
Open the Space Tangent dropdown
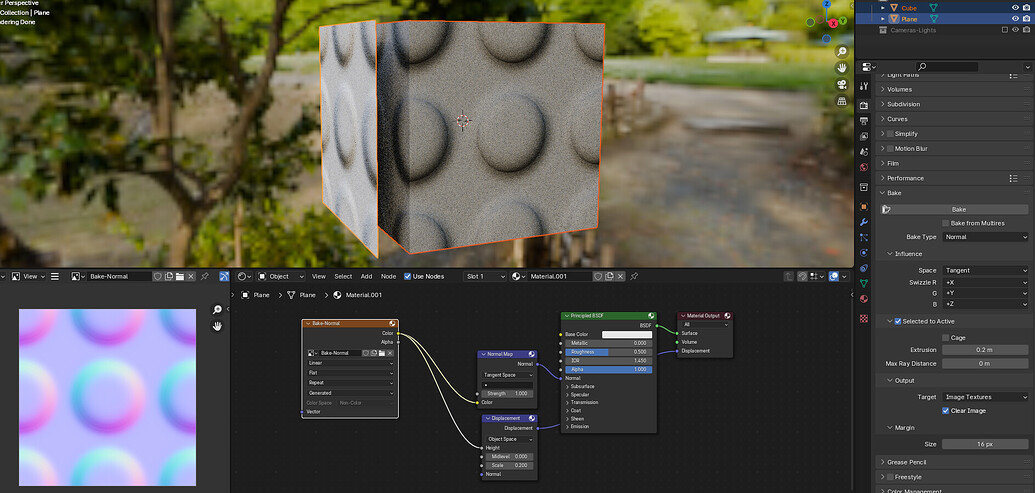click(985, 271)
